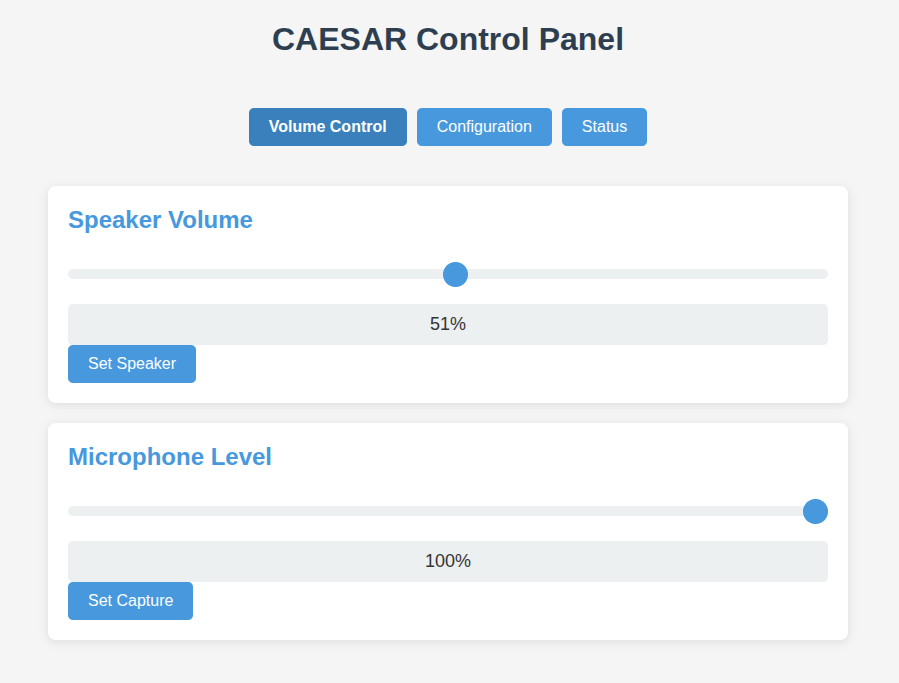
Task: Click Microphone Level track at the three-quarter point
Action: click(x=638, y=511)
